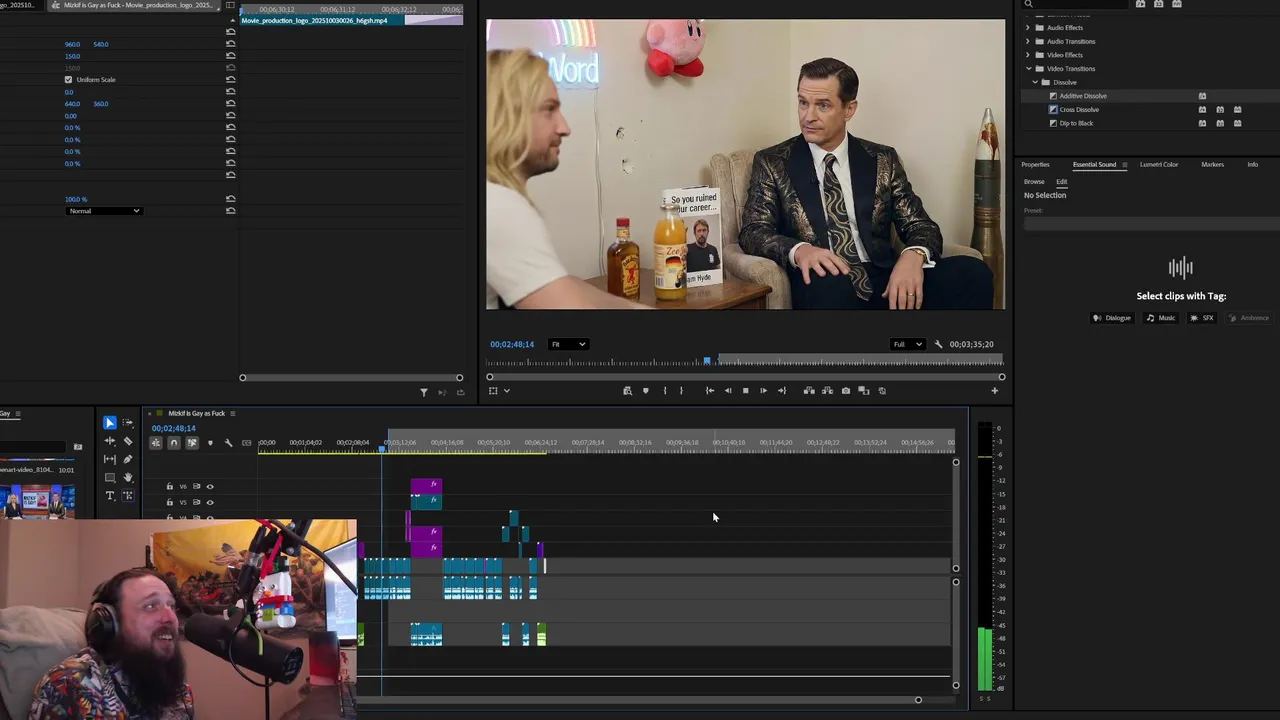Click the Comparison View button

864,391
